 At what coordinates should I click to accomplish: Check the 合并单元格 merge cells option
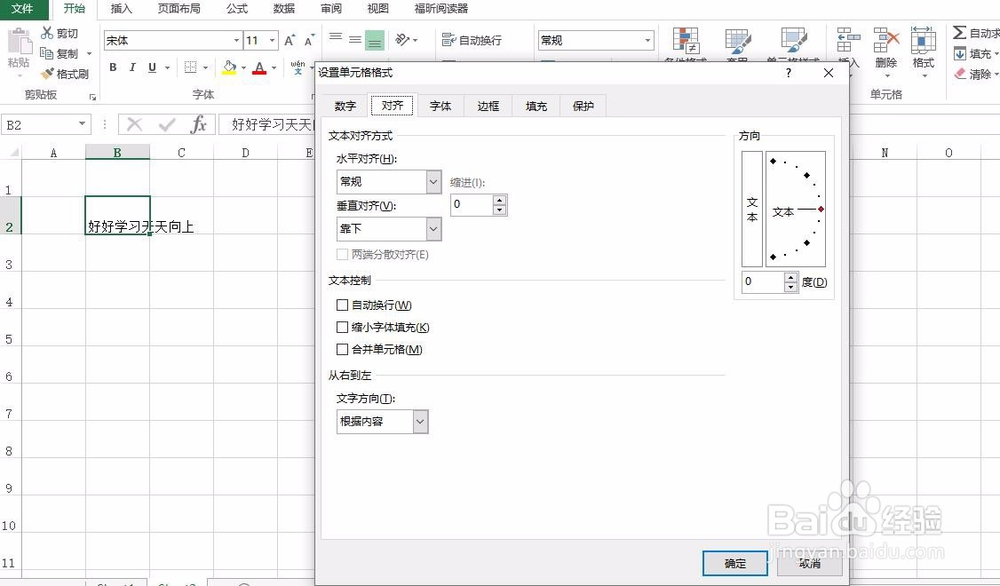pyautogui.click(x=342, y=348)
